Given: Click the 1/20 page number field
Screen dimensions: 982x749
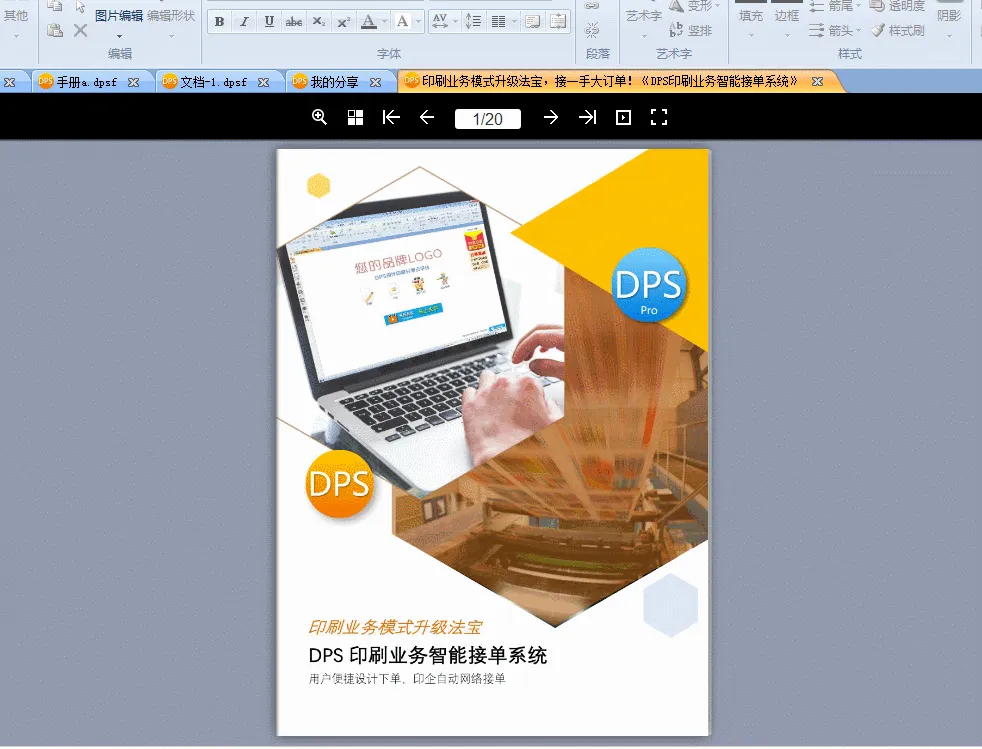Looking at the screenshot, I should (x=487, y=119).
